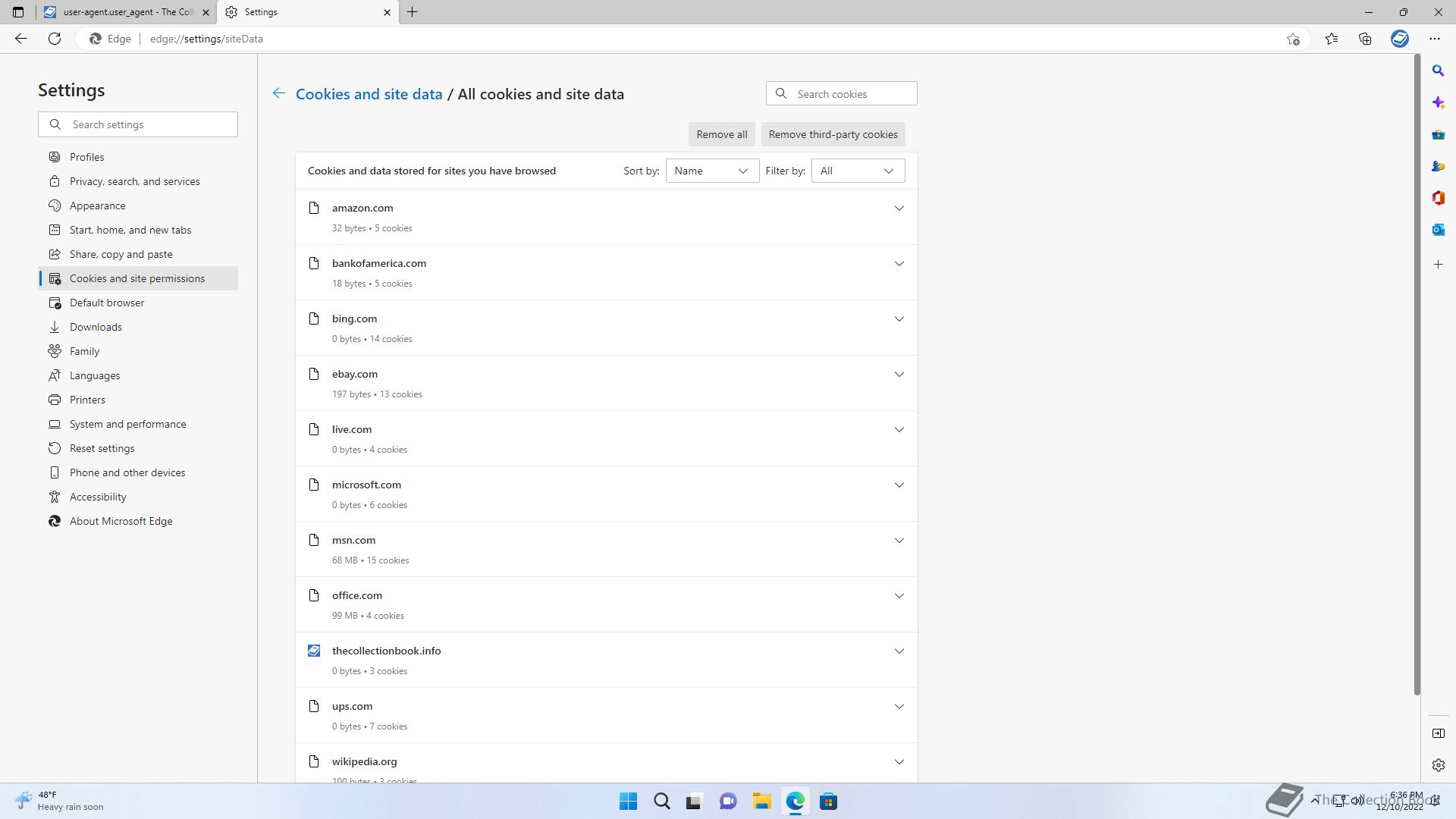Open weather widget on taskbar
This screenshot has height=819, width=1456.
59,801
